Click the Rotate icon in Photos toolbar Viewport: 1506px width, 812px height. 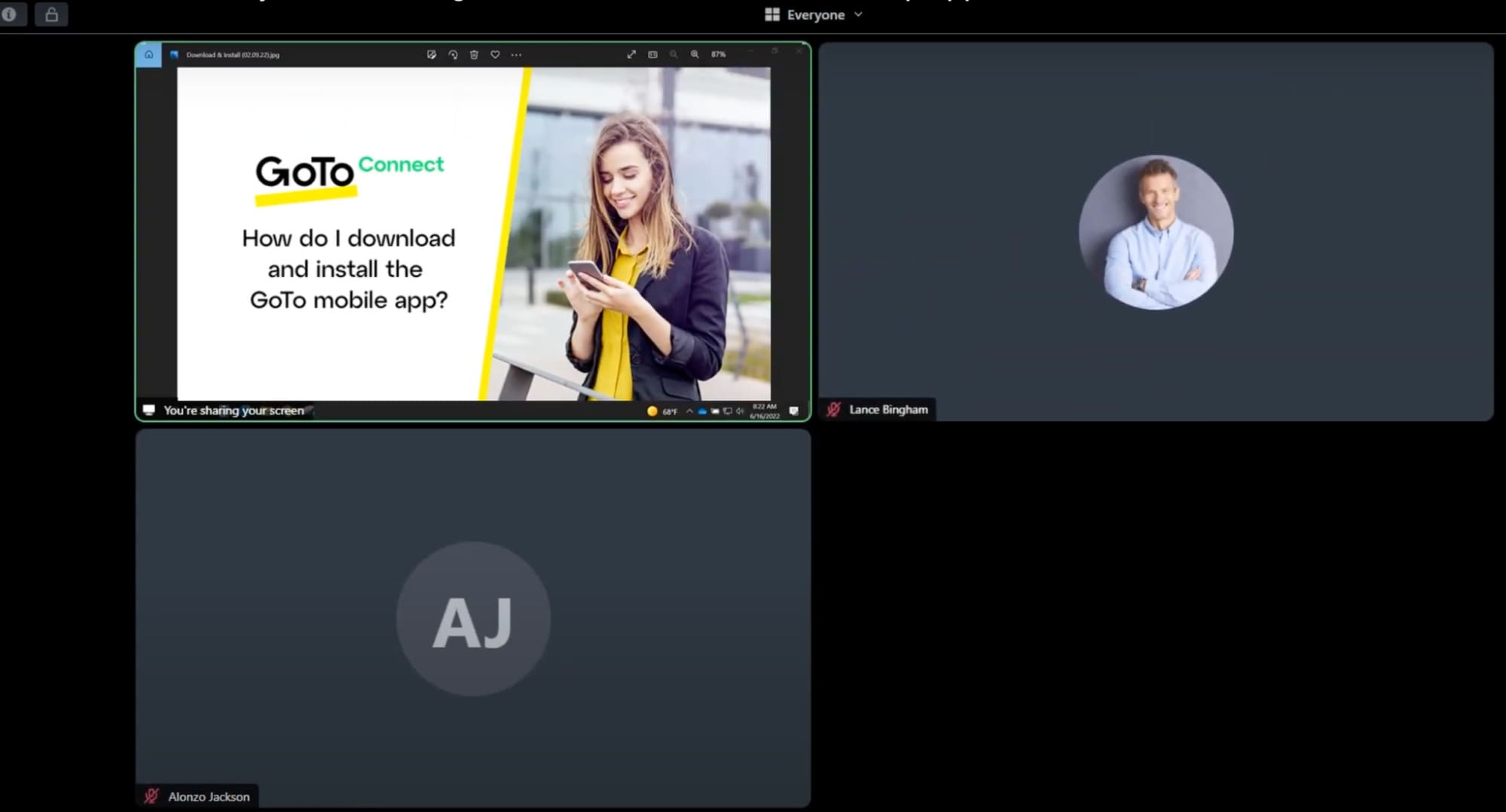click(453, 55)
